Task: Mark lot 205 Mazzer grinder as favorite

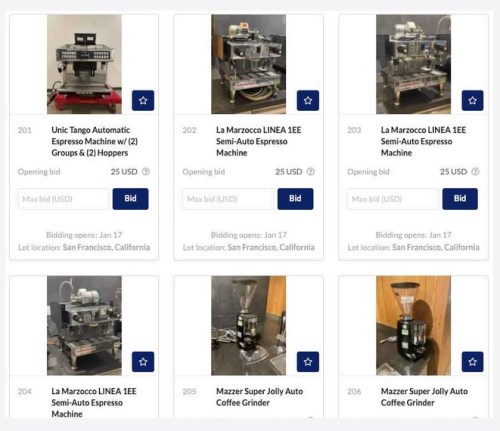Action: pos(308,362)
